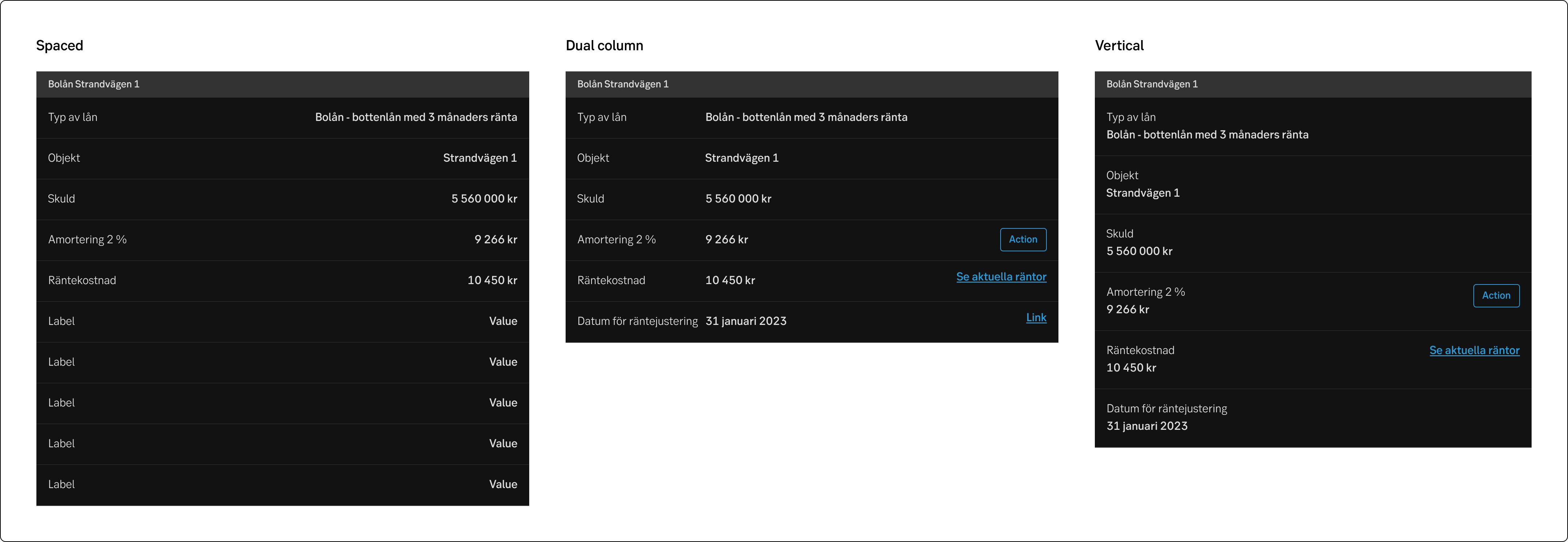Click the Link beside Datum för räntejustering
The image size is (1568, 542).
(1036, 317)
